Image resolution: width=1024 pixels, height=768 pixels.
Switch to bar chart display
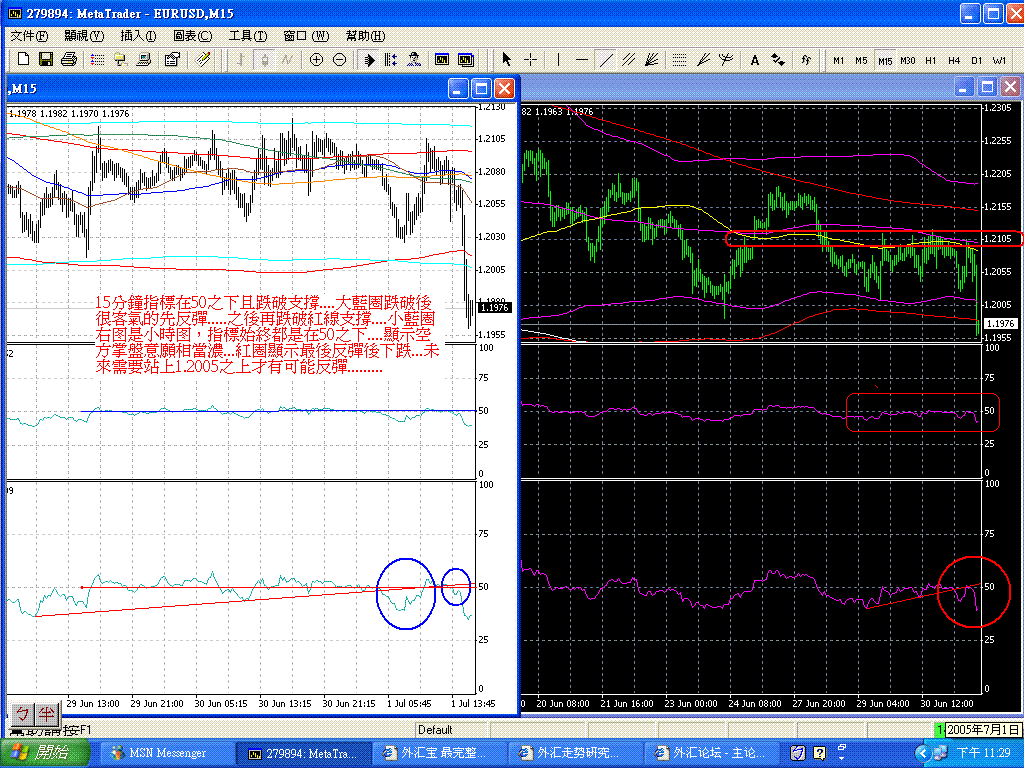[x=240, y=60]
